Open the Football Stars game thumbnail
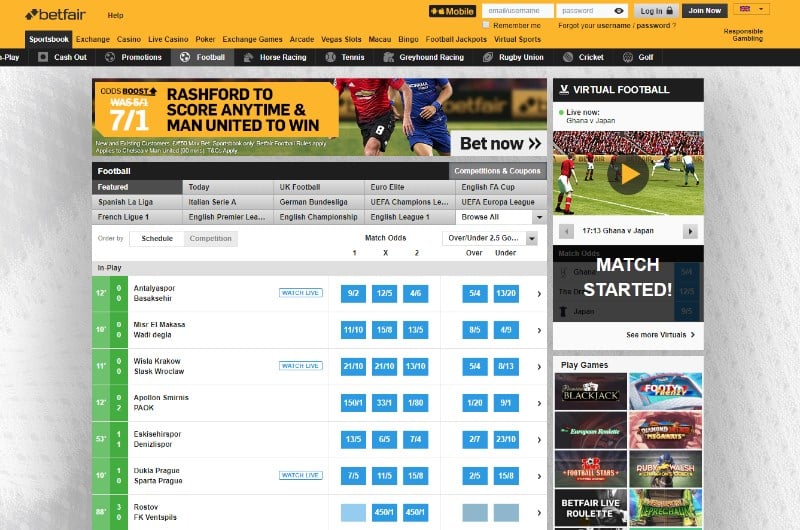Viewport: 800px width, 530px height. [x=591, y=469]
